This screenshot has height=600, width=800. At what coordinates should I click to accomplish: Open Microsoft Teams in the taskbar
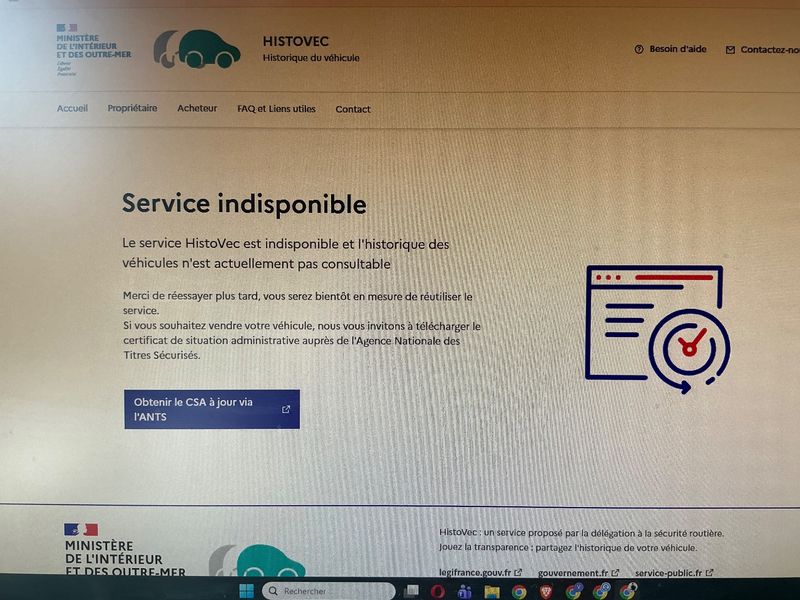pyautogui.click(x=465, y=592)
